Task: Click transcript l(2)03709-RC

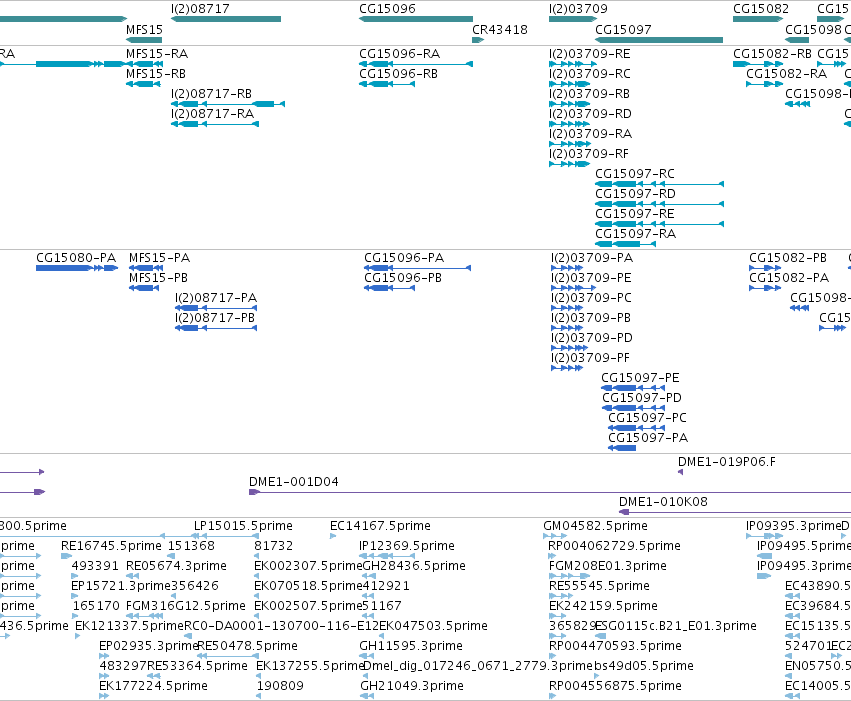Action: click(590, 74)
